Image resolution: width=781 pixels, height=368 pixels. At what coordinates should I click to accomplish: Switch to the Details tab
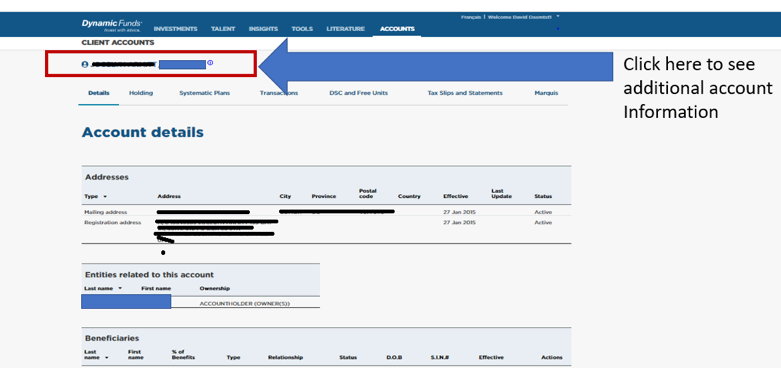coord(99,93)
